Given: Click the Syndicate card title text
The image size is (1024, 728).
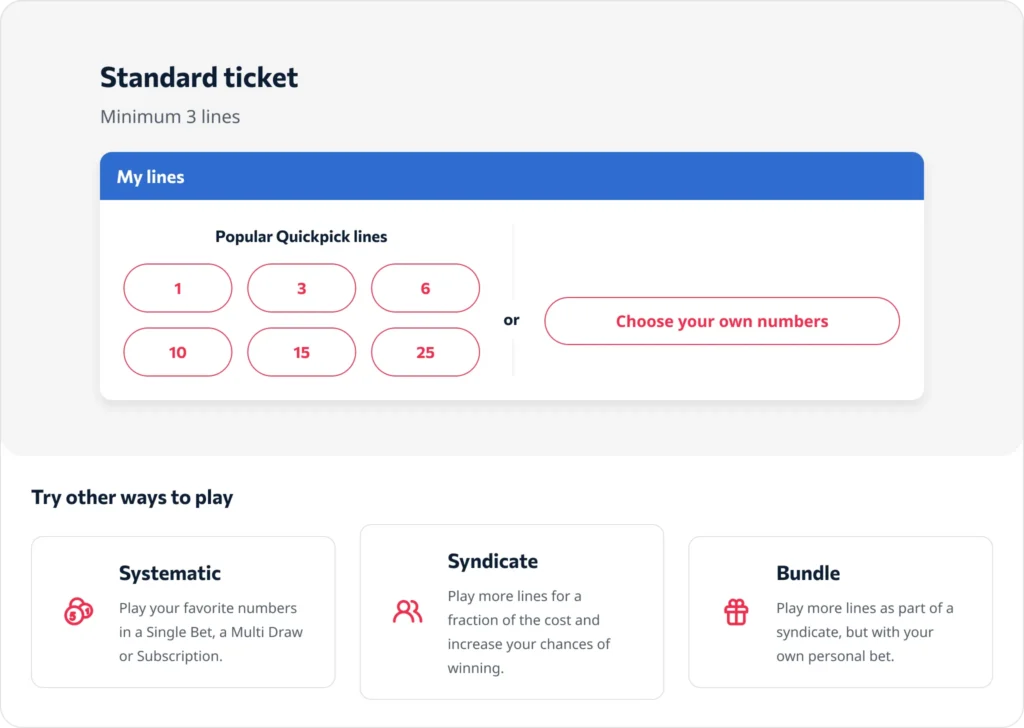Looking at the screenshot, I should click(x=492, y=561).
